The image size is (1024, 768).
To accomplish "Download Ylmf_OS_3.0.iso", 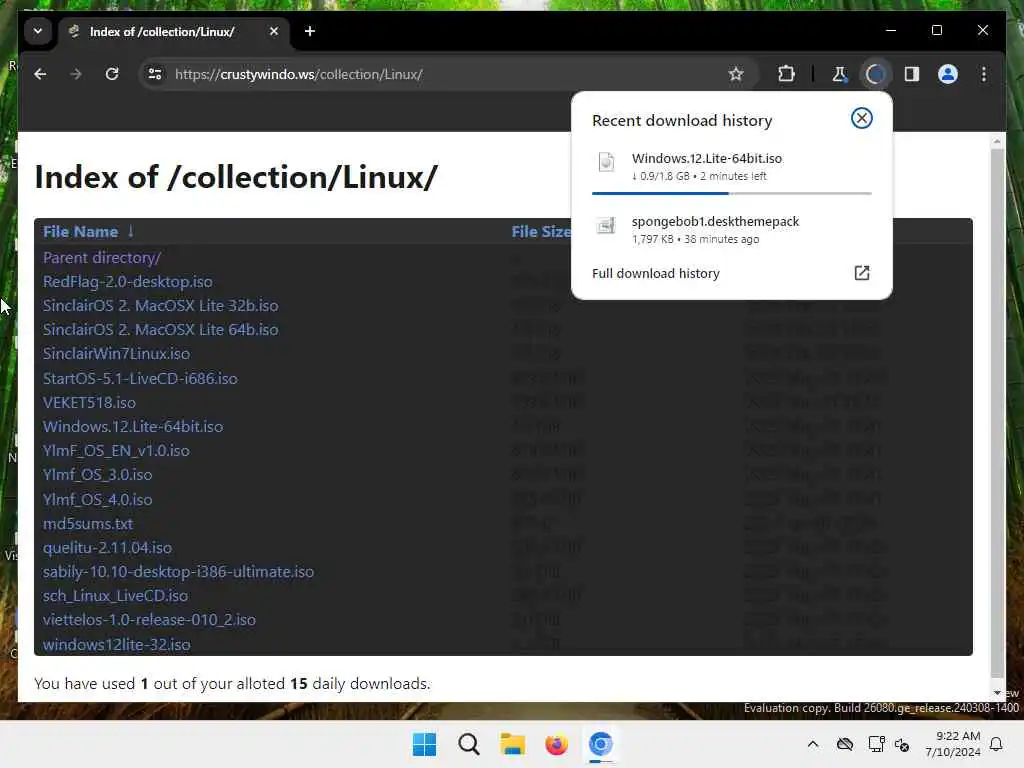I will pos(97,475).
